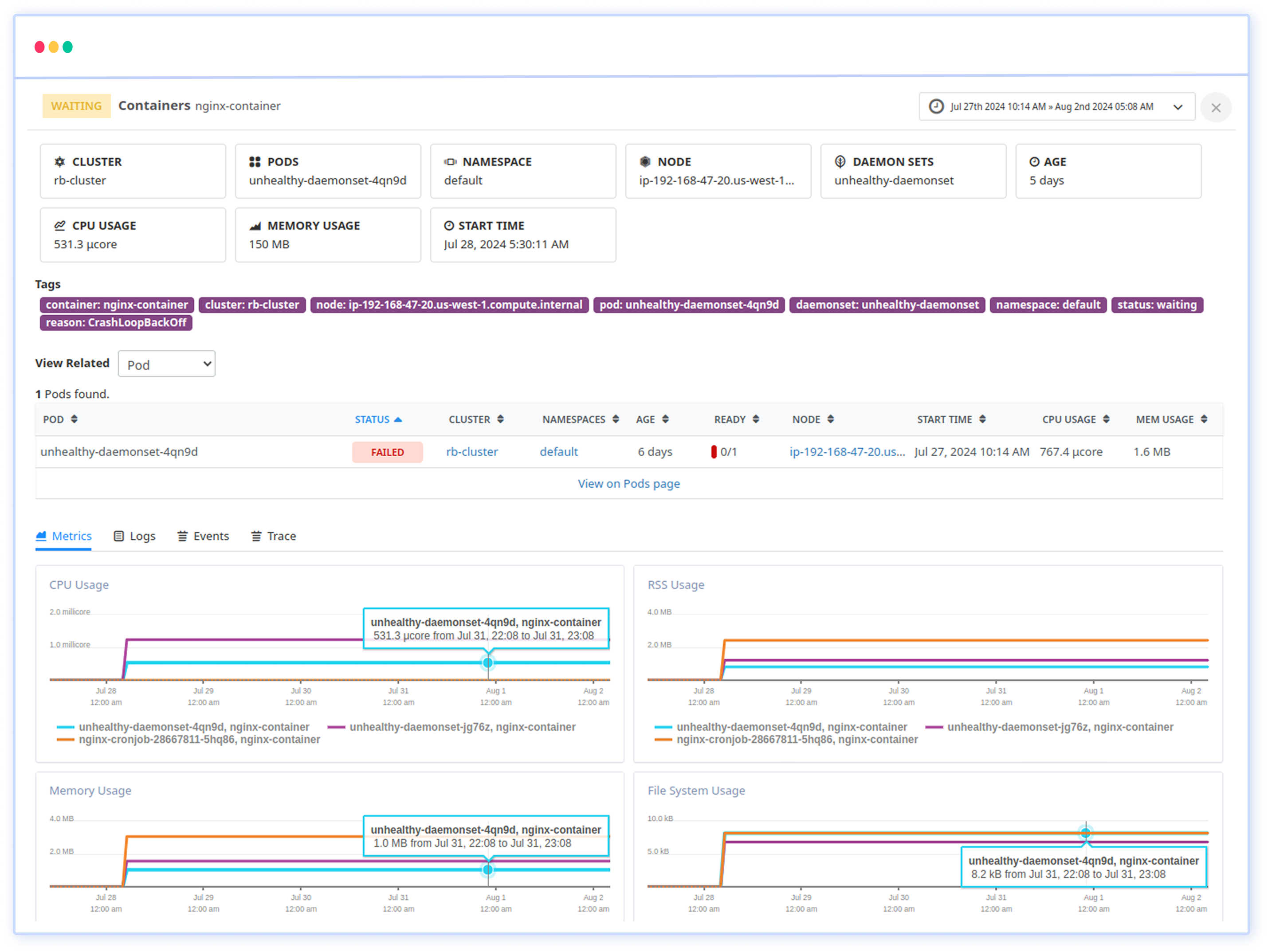Open the default namespace link
Screen dimensions: 1268x952
pyautogui.click(x=559, y=452)
